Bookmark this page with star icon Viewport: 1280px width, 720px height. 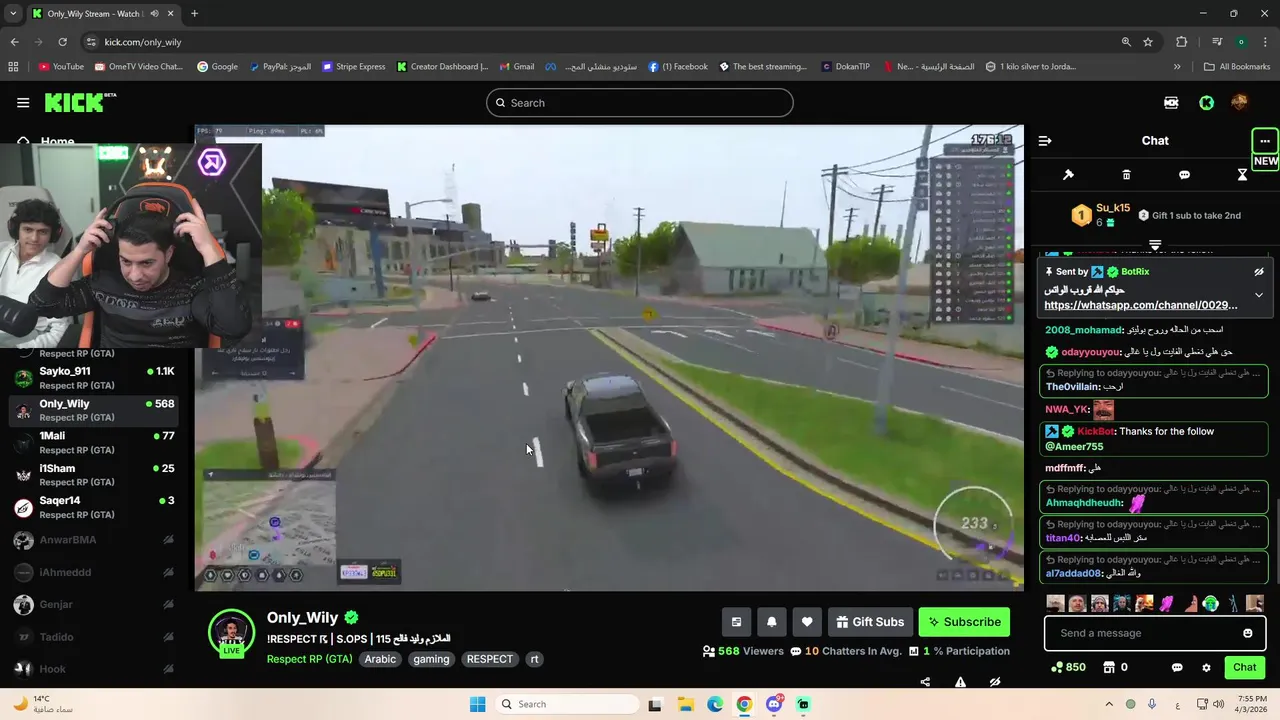pyautogui.click(x=1148, y=42)
